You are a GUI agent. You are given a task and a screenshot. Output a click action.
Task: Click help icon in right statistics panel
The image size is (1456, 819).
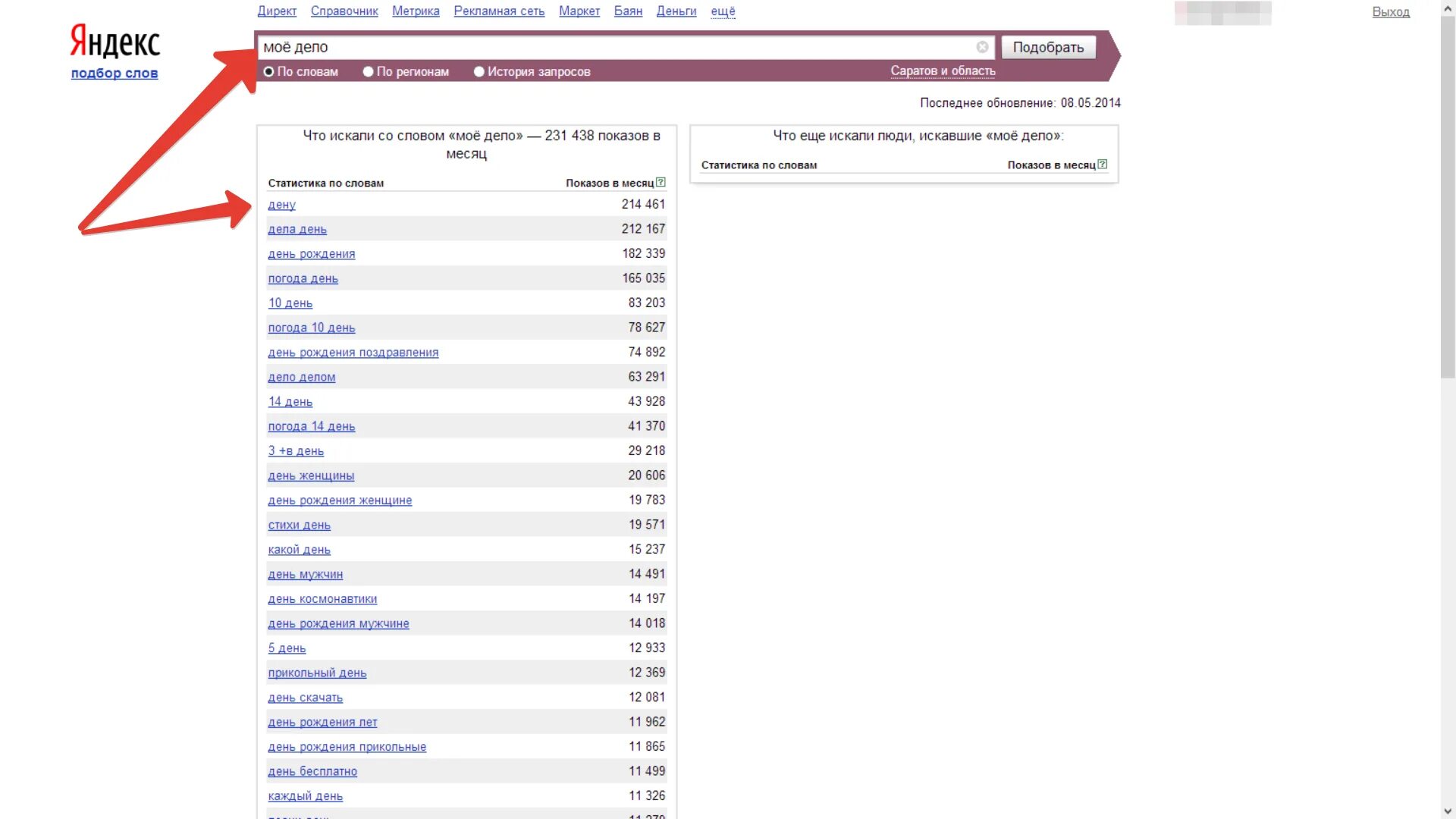(x=1102, y=165)
